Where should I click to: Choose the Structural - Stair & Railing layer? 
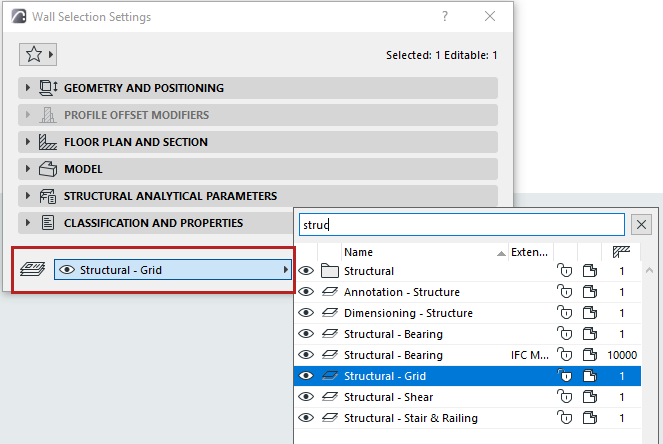pos(411,418)
